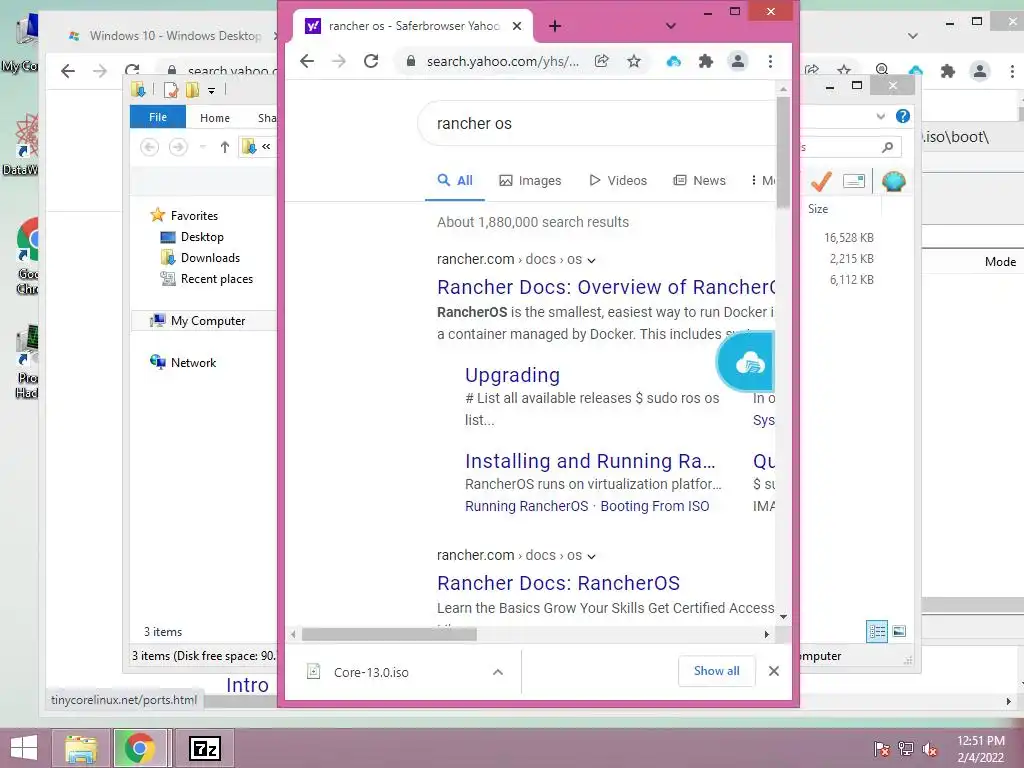The height and width of the screenshot is (768, 1024).
Task: Open Home ribbon tab in Explorer
Action: pos(215,118)
